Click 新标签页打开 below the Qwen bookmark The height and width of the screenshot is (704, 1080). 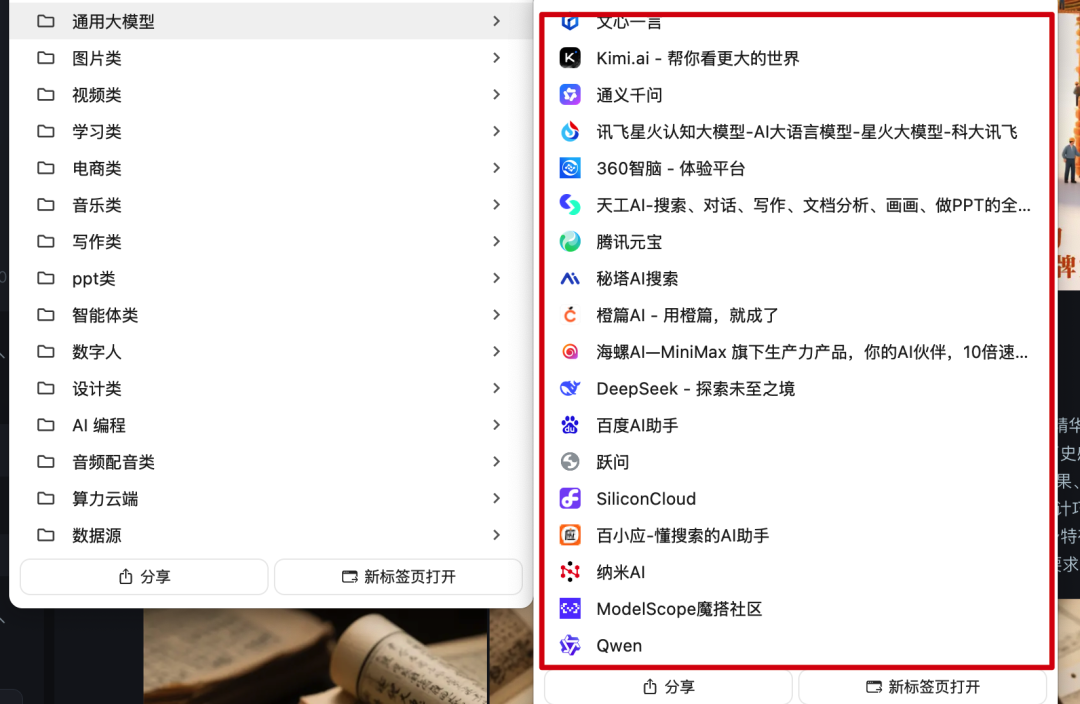click(922, 687)
